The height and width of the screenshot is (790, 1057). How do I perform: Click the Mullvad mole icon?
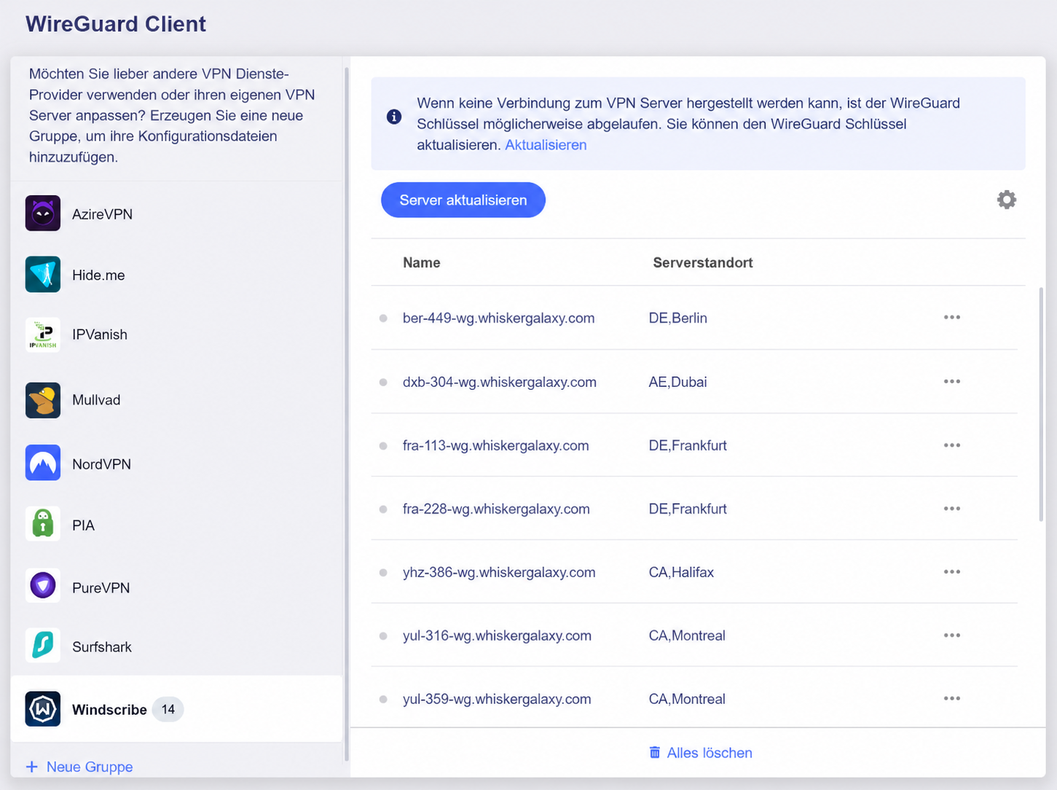(42, 400)
